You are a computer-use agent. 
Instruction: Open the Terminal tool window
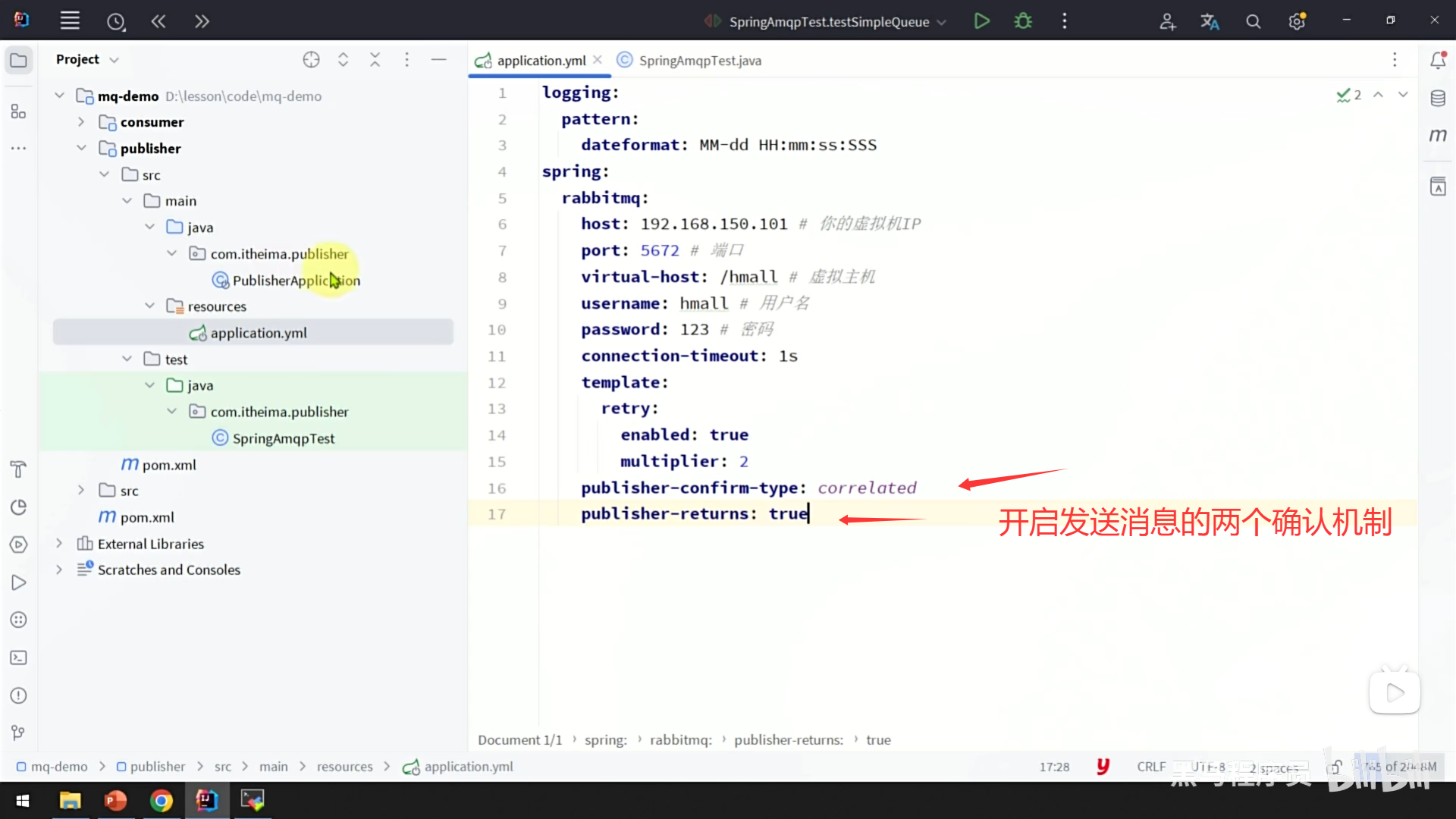tap(19, 658)
